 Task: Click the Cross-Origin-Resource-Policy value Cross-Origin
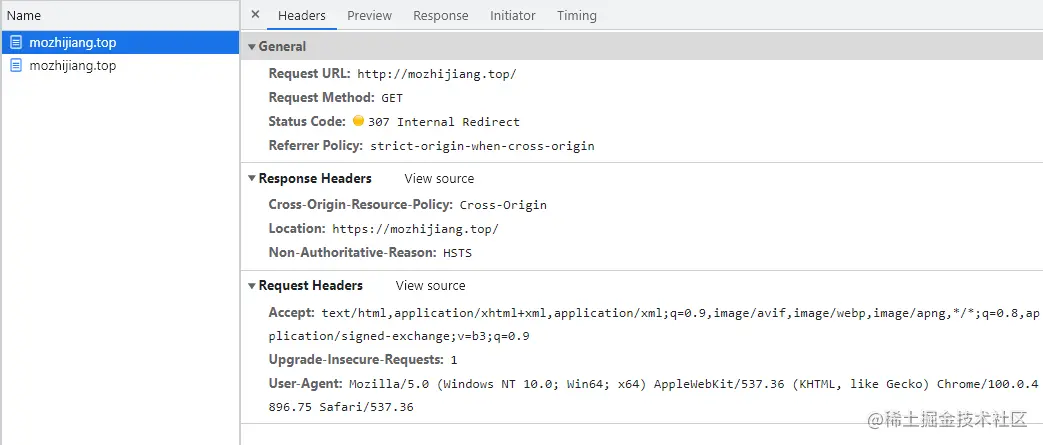[x=503, y=205]
